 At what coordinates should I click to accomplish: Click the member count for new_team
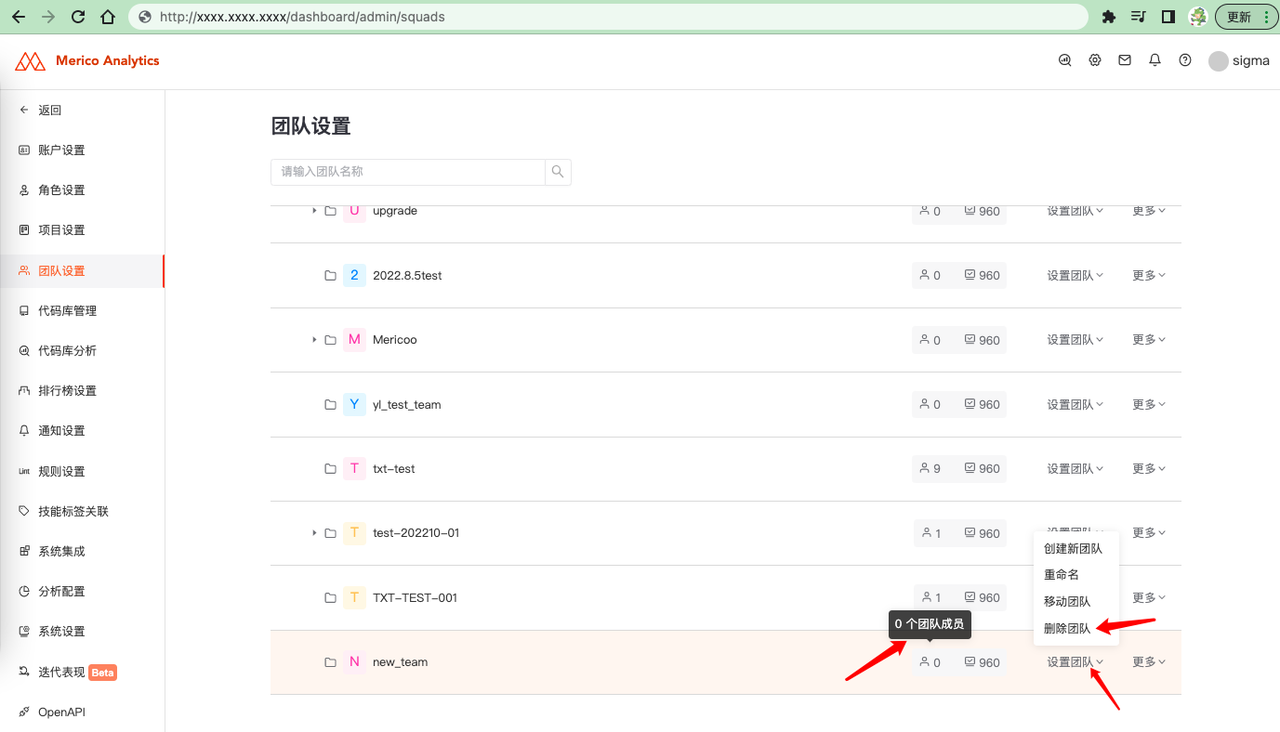[x=930, y=662]
